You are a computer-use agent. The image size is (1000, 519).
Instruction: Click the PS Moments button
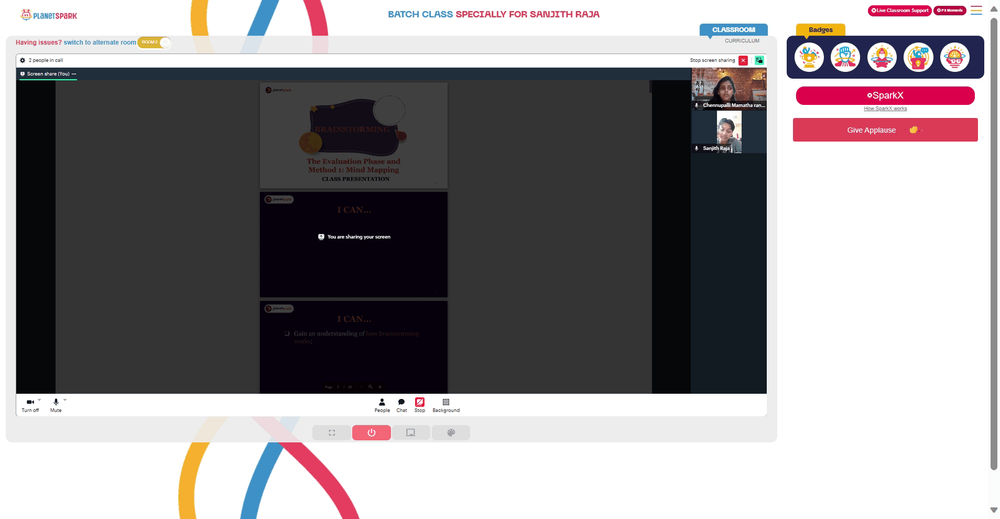click(x=950, y=11)
